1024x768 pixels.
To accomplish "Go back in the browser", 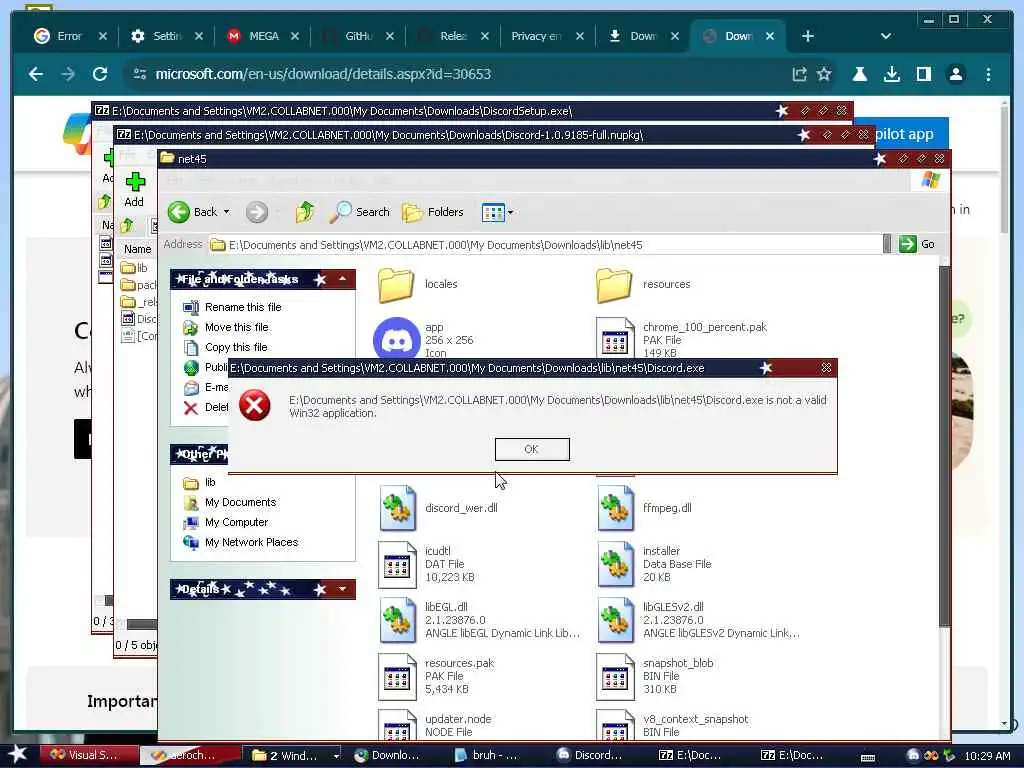I will click(x=36, y=74).
